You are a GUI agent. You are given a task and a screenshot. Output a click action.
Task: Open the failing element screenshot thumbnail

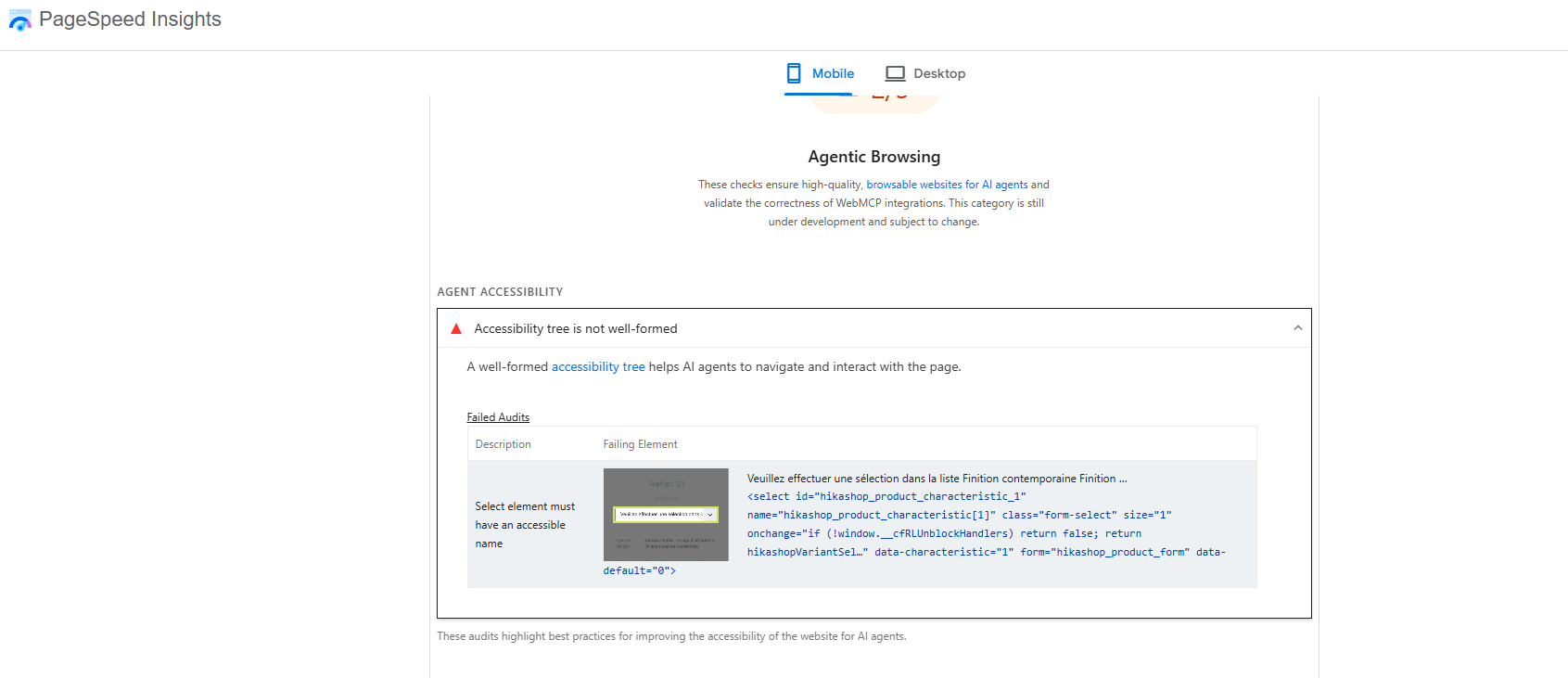click(666, 515)
